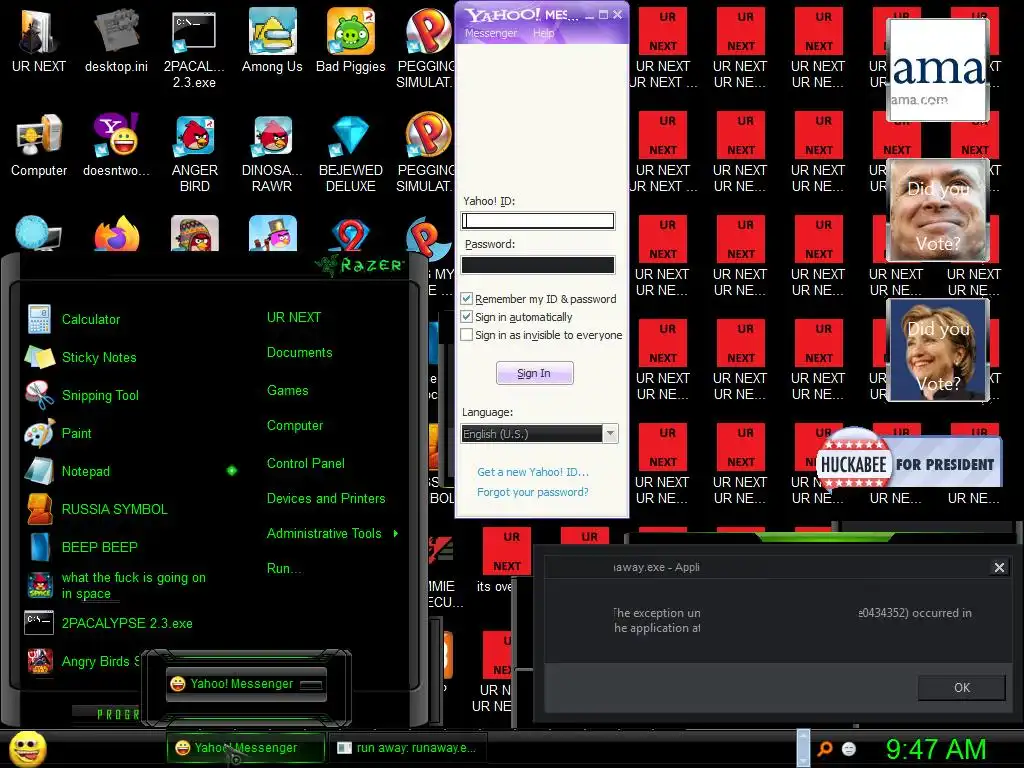
Task: Click the BEEP BEEP icon in Start menu
Action: point(39,547)
